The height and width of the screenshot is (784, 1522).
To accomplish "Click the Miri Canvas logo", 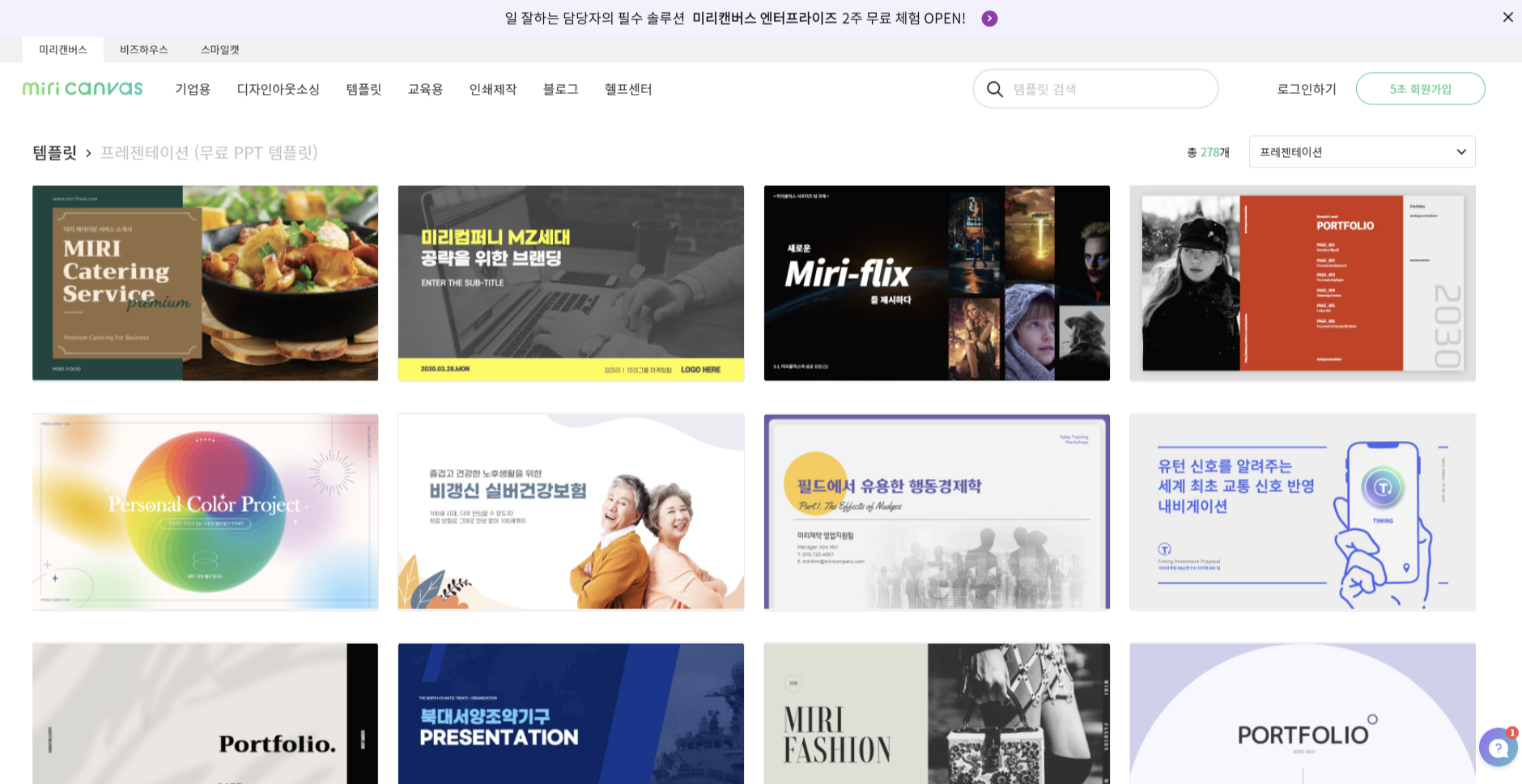I will coord(83,88).
